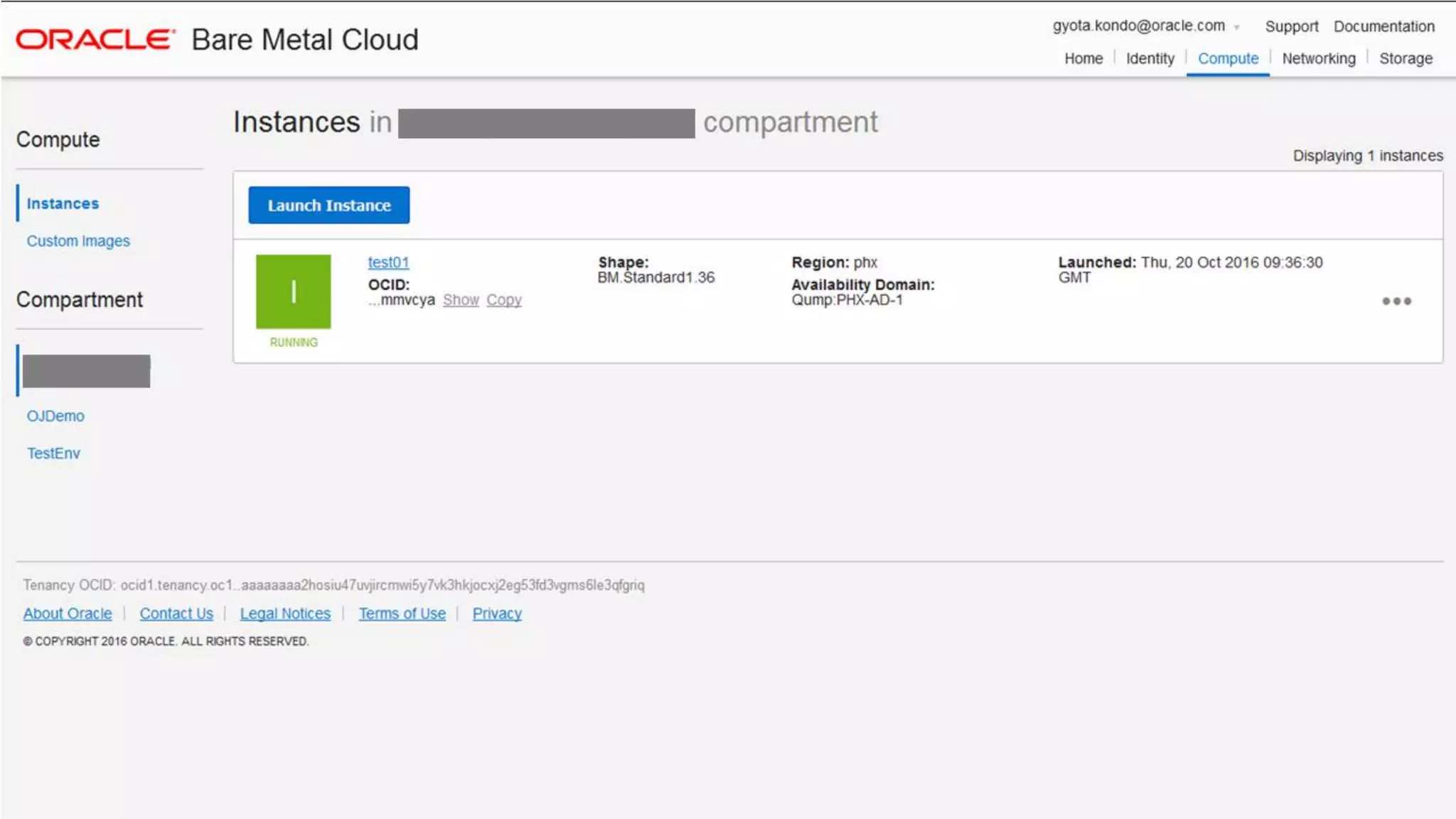Open the Contact Us footer link
1456x819 pixels.
pyautogui.click(x=176, y=614)
